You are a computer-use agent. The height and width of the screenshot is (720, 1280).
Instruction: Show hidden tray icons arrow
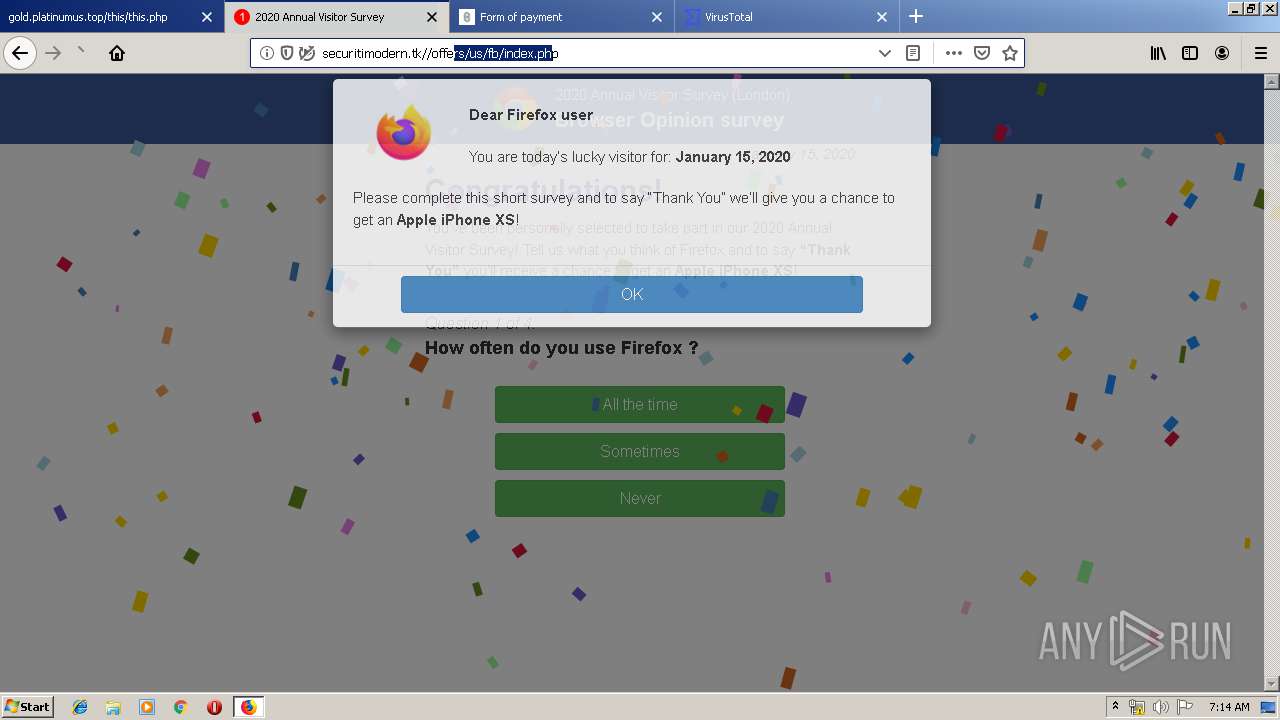tap(1115, 706)
